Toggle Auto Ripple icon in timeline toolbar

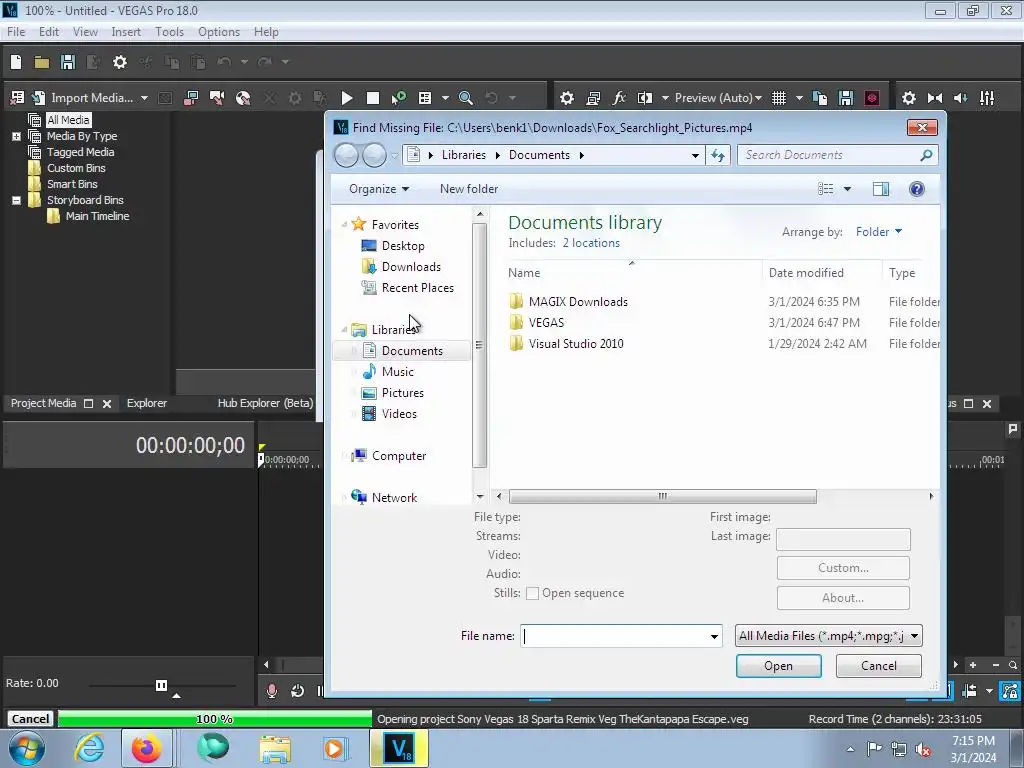(x=970, y=691)
